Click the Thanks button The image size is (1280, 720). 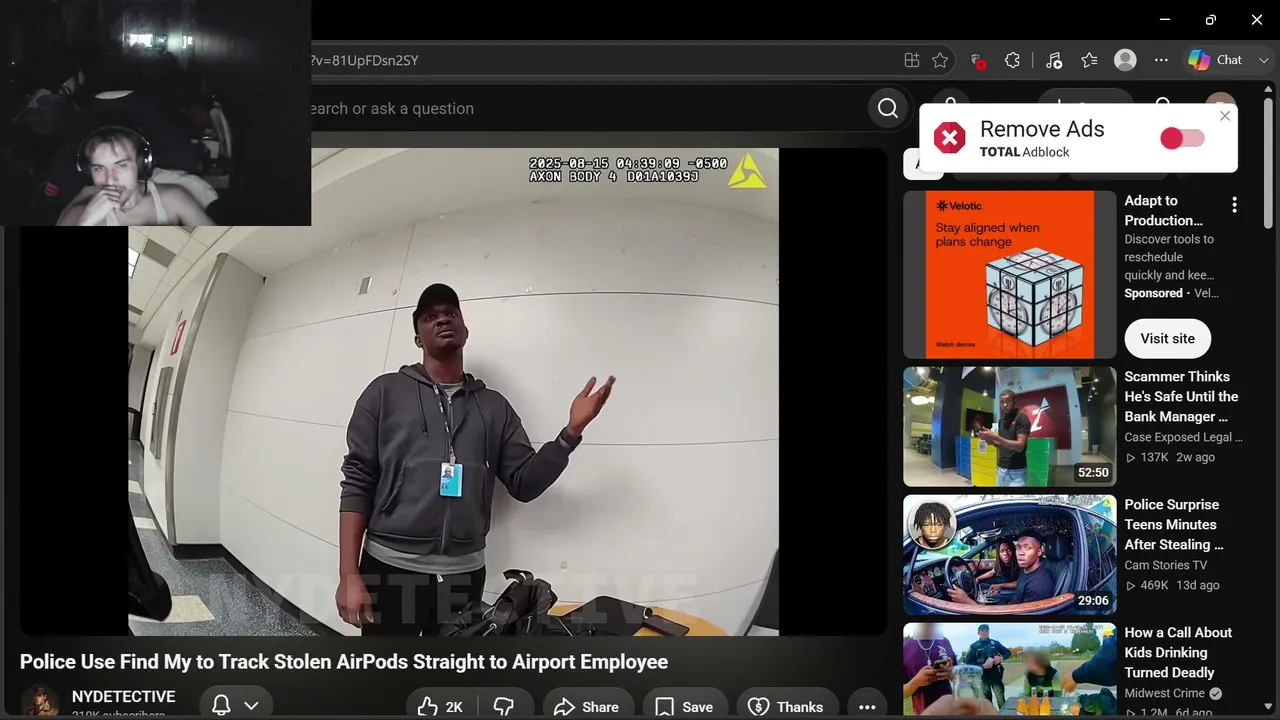787,706
